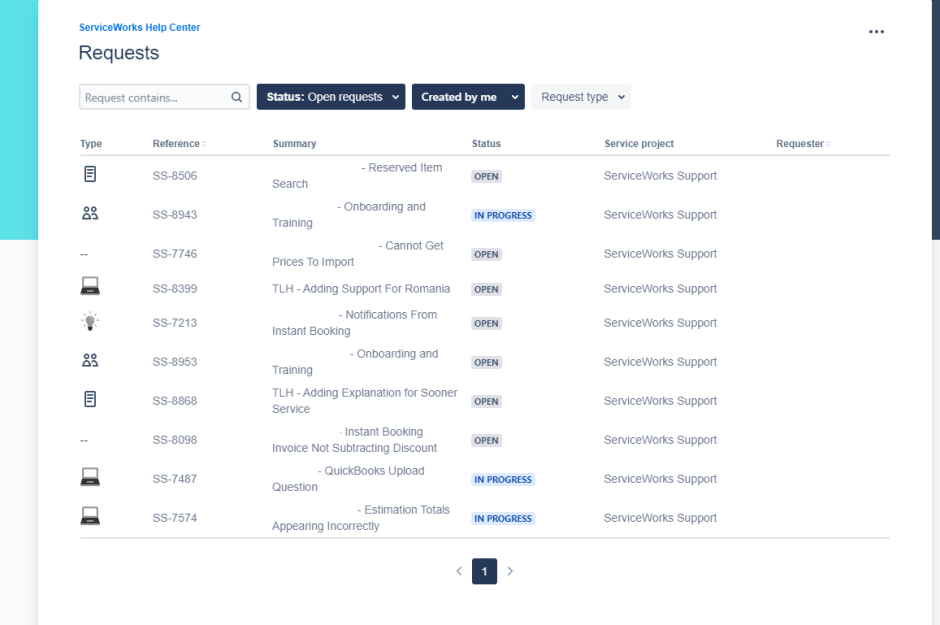This screenshot has height=625, width=940.
Task: Open the Created by me dropdown
Action: (468, 97)
